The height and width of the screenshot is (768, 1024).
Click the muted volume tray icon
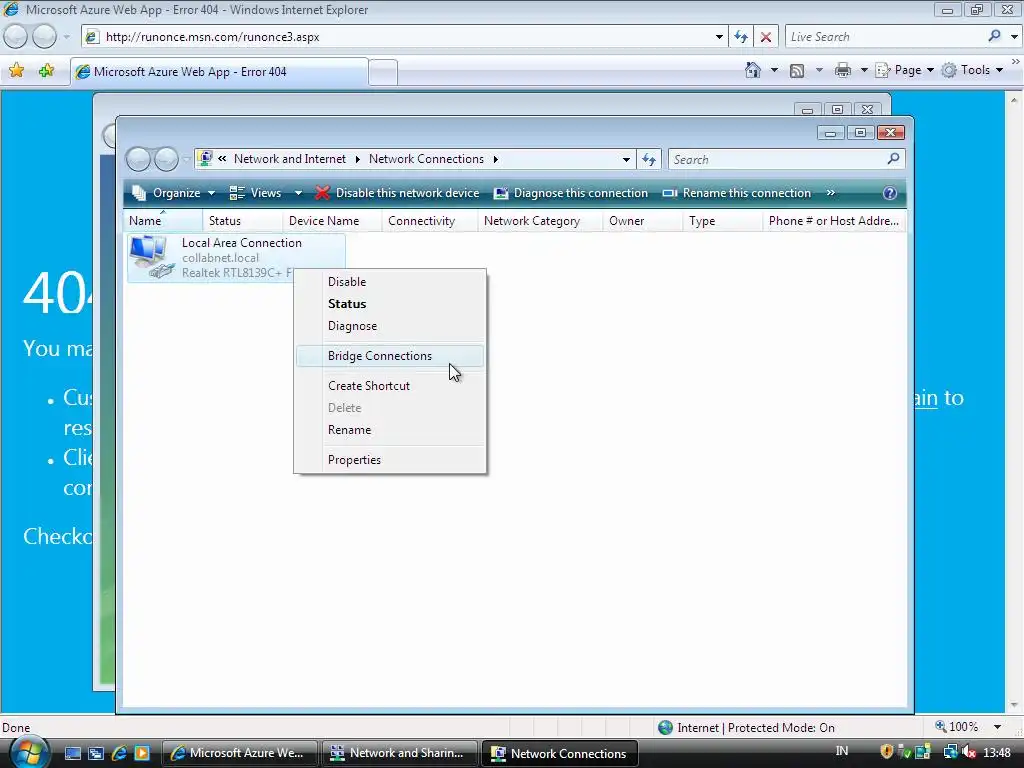pos(969,752)
